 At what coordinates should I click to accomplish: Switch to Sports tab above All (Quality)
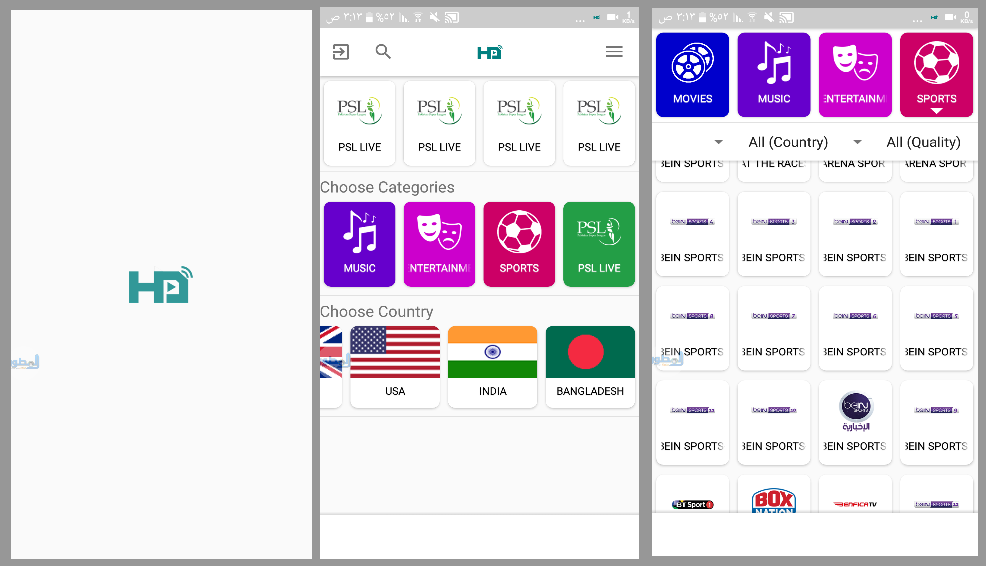(936, 75)
